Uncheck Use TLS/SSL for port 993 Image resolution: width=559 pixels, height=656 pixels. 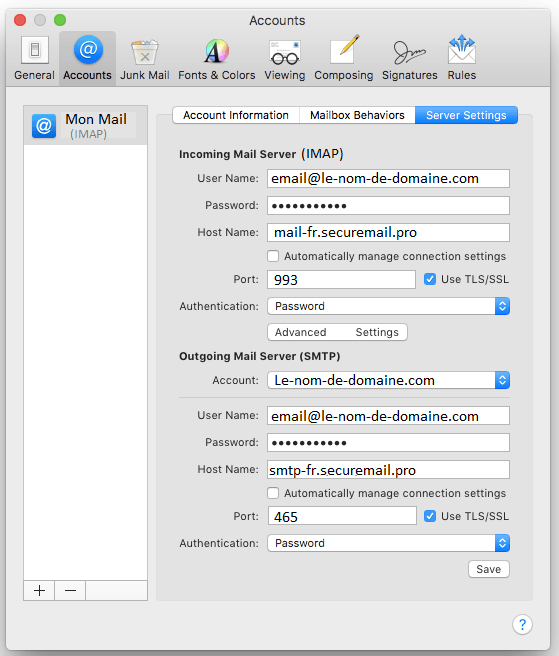point(430,279)
